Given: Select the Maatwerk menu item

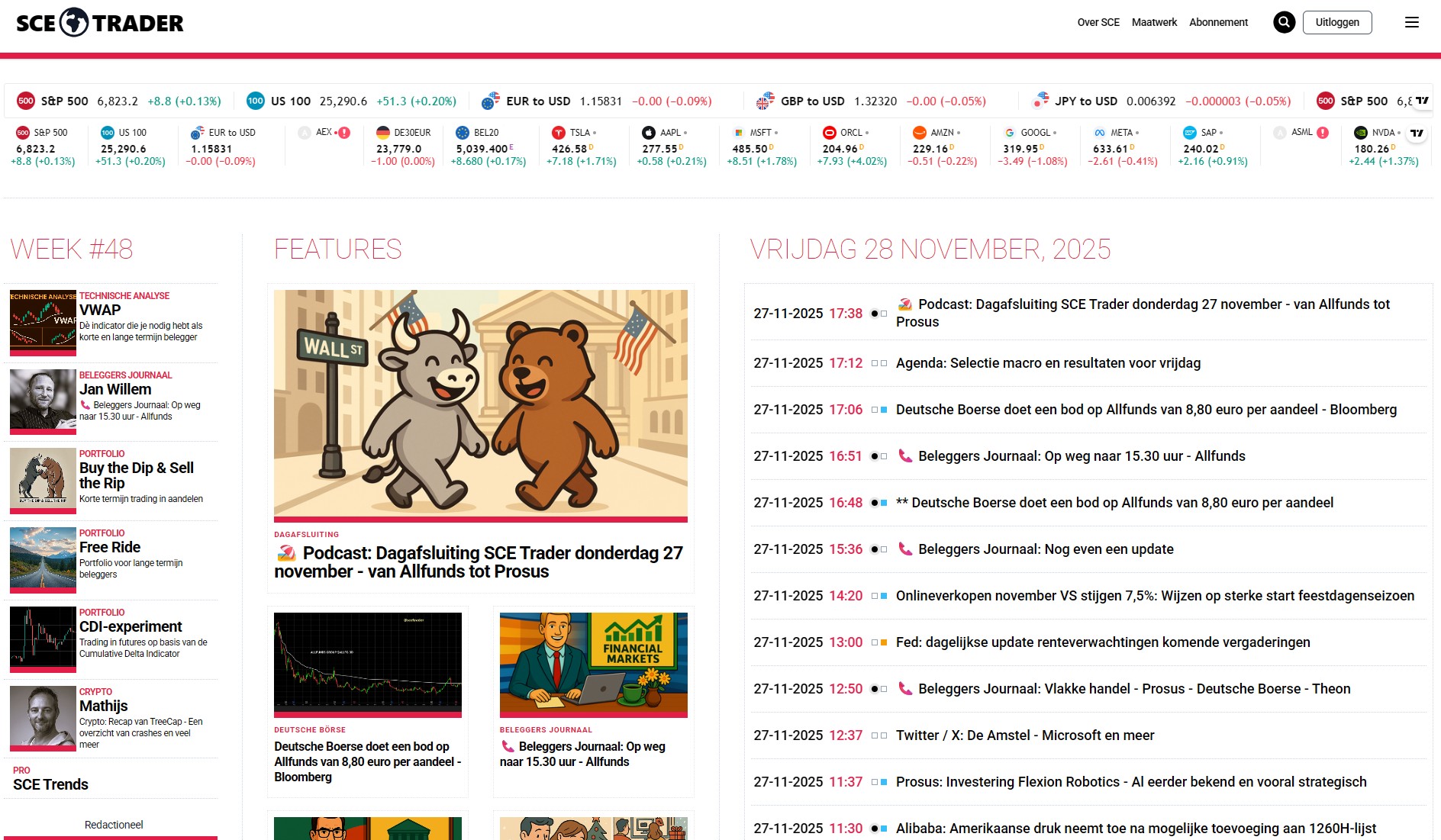Looking at the screenshot, I should (1154, 22).
